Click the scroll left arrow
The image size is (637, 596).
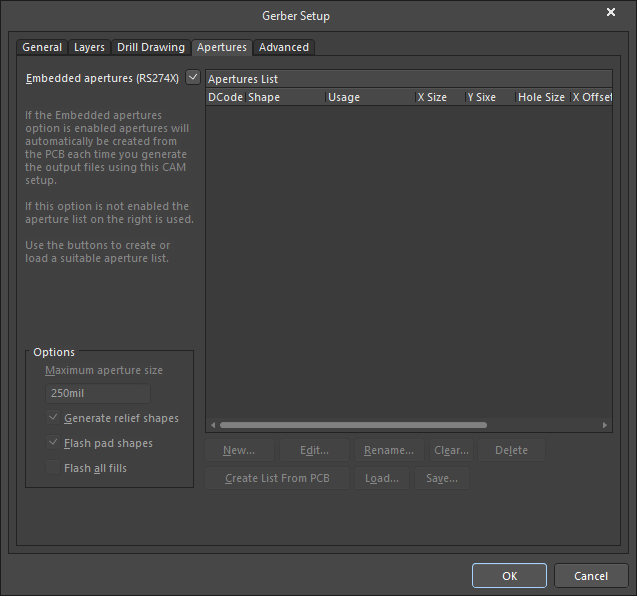click(x=213, y=425)
